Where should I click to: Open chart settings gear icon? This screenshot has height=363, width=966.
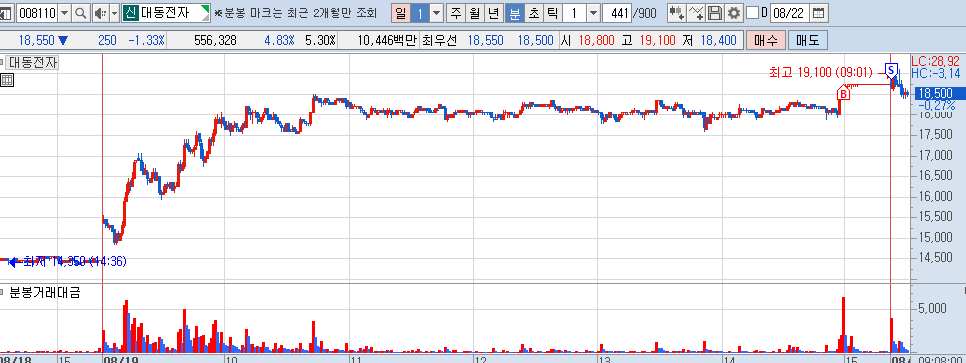733,13
